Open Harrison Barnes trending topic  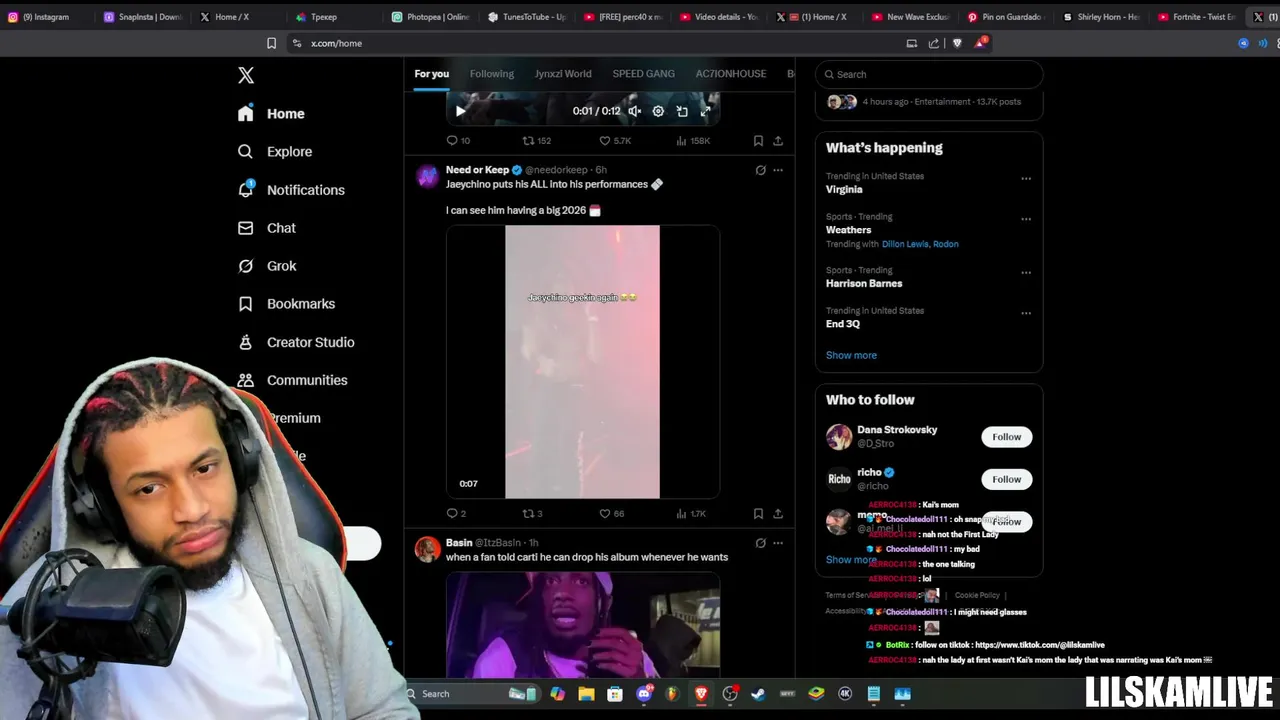[x=864, y=284]
